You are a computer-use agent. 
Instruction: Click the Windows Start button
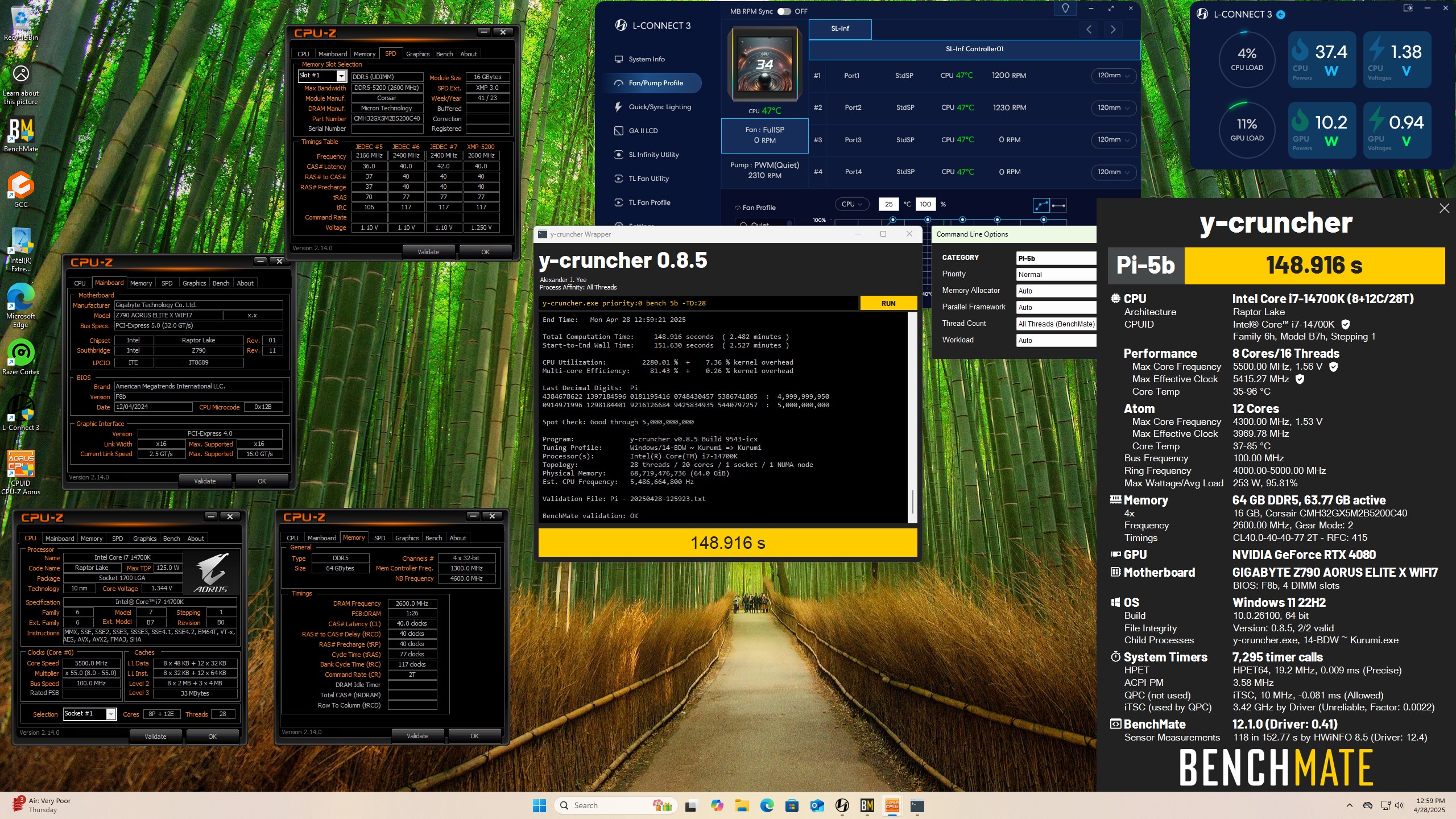[x=539, y=805]
